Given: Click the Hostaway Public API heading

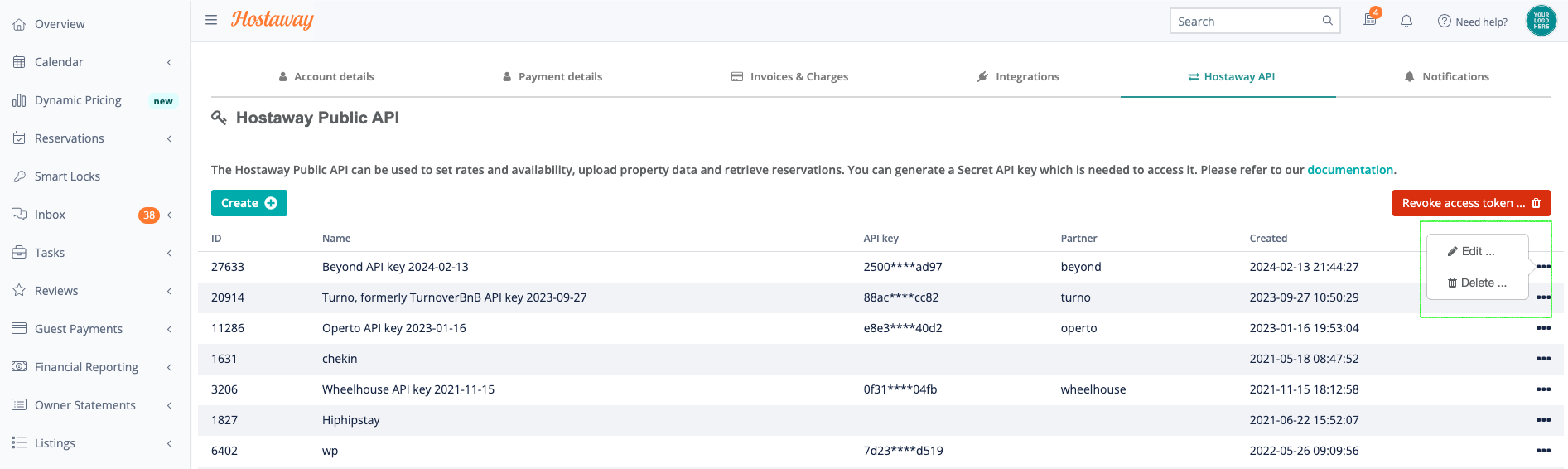Looking at the screenshot, I should point(317,118).
